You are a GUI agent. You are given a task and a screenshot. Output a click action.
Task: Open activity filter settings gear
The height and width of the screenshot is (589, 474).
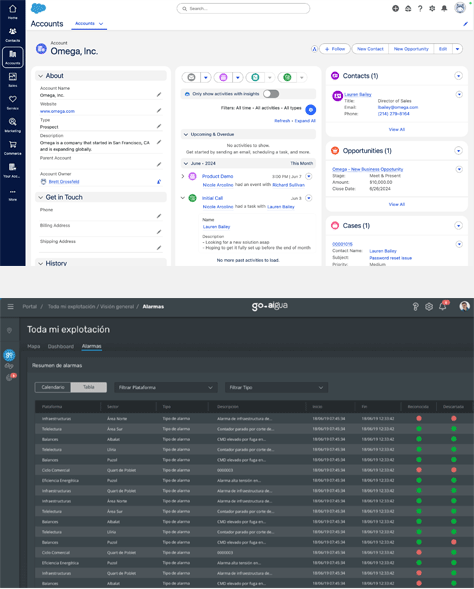311,110
